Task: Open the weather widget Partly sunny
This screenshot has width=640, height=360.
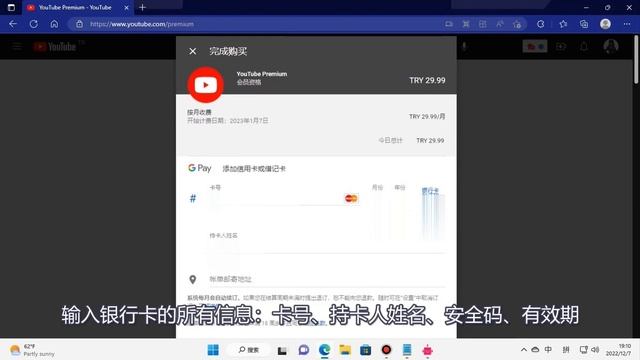Action: pyautogui.click(x=33, y=350)
